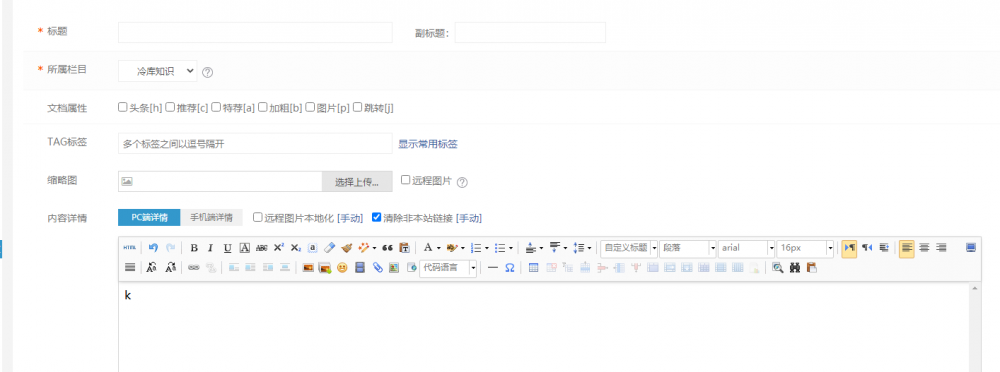Open help icon beside 远程图片 checkbox
This screenshot has height=372, width=1000.
click(x=462, y=182)
